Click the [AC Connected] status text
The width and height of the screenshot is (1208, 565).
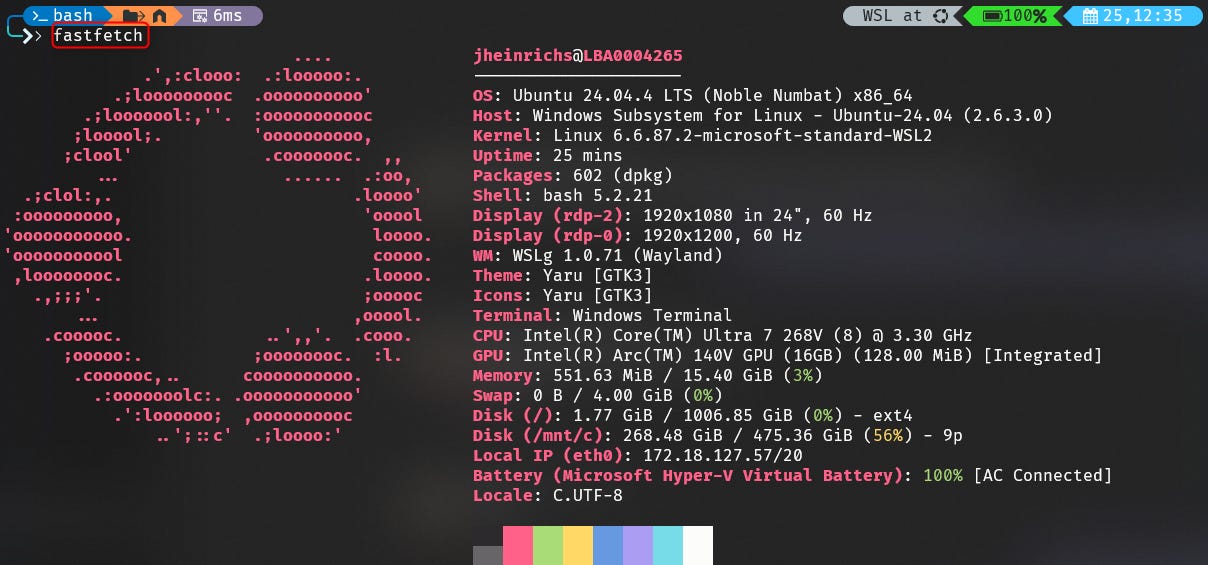(x=1042, y=476)
